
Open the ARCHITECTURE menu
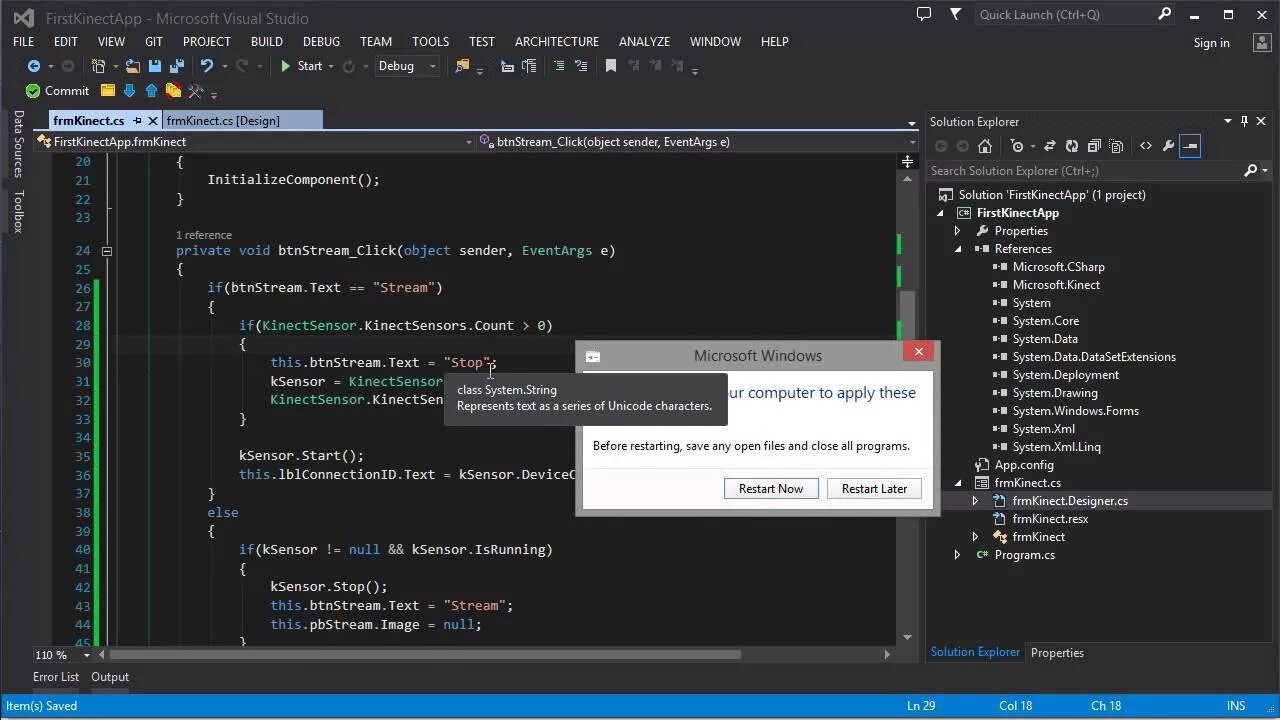click(x=557, y=42)
